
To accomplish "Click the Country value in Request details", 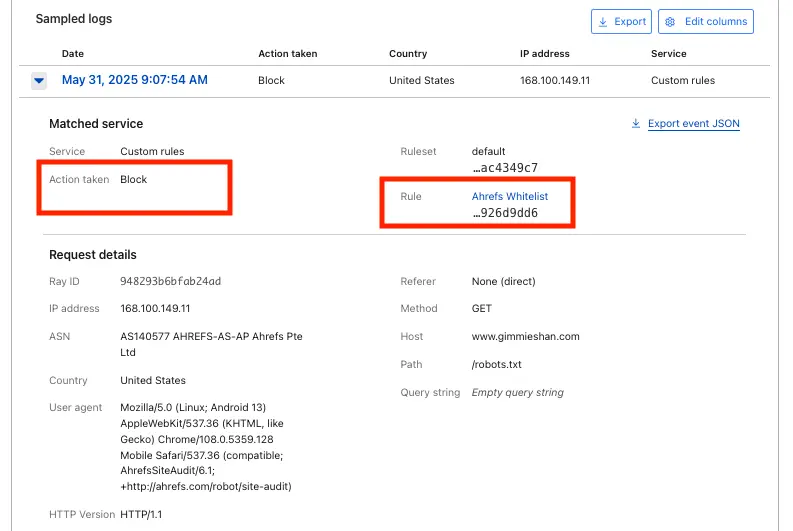I will pyautogui.click(x=153, y=380).
